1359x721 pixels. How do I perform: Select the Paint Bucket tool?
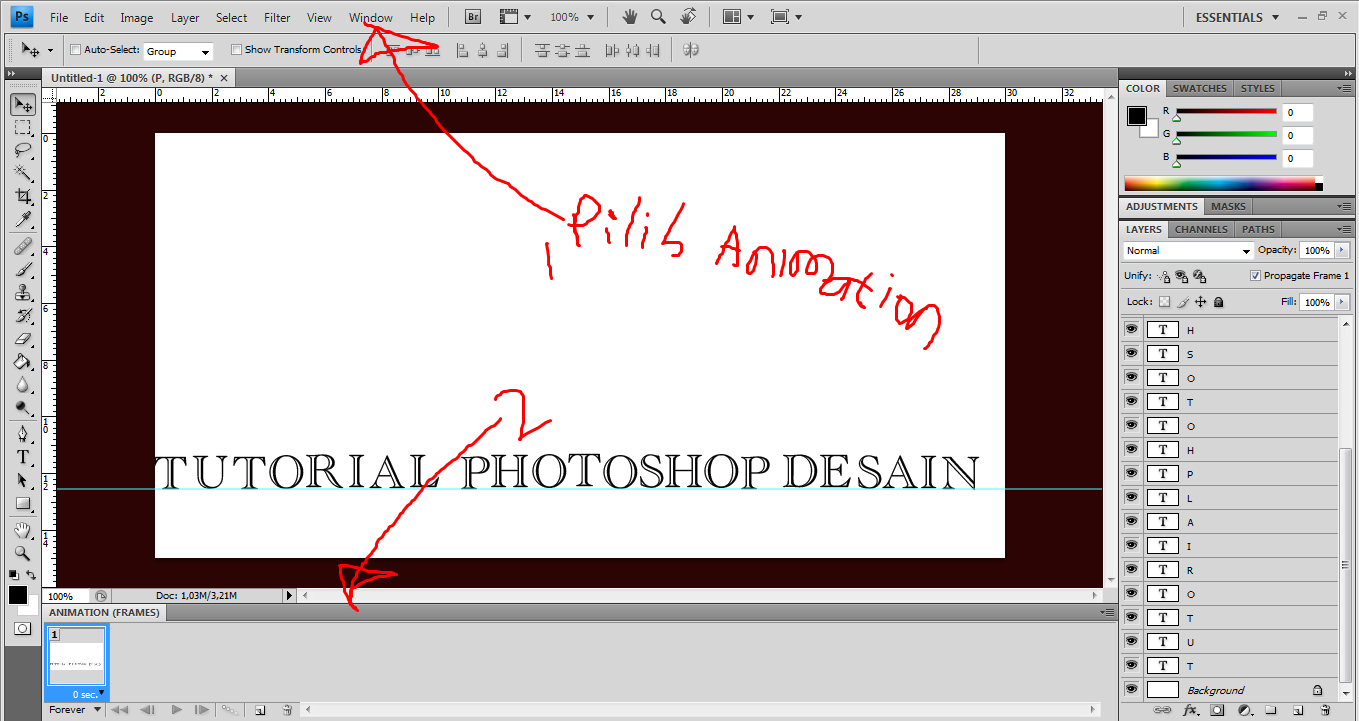pyautogui.click(x=23, y=361)
